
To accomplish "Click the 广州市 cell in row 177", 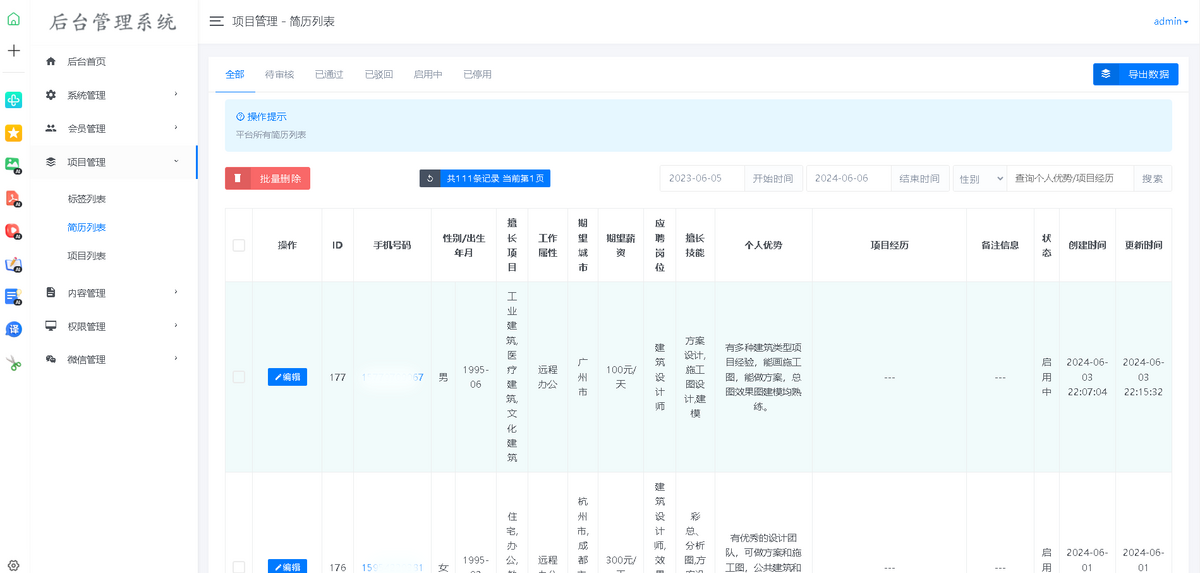I will pyautogui.click(x=583, y=377).
